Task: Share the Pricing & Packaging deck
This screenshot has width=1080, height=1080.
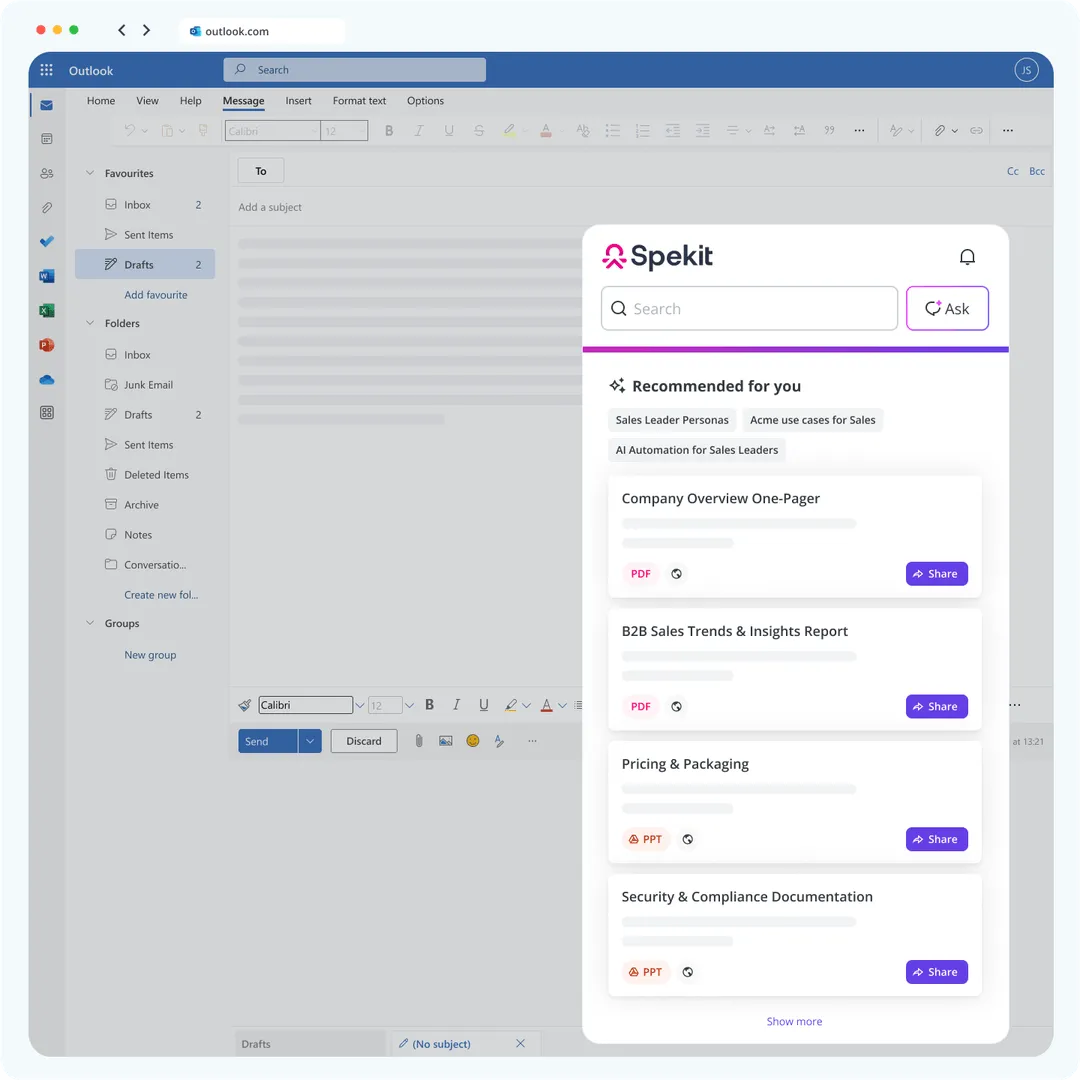Action: point(937,840)
